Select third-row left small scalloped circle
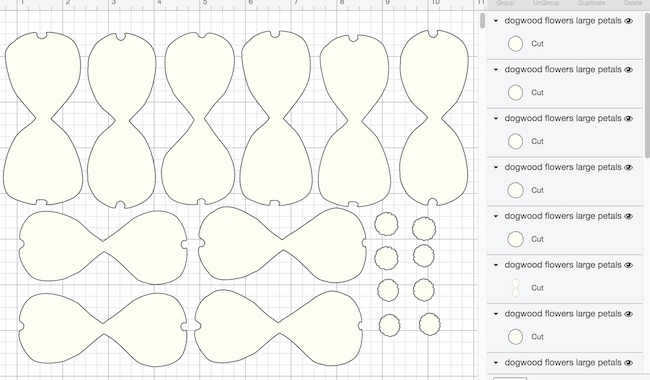650x380 pixels. tap(388, 290)
